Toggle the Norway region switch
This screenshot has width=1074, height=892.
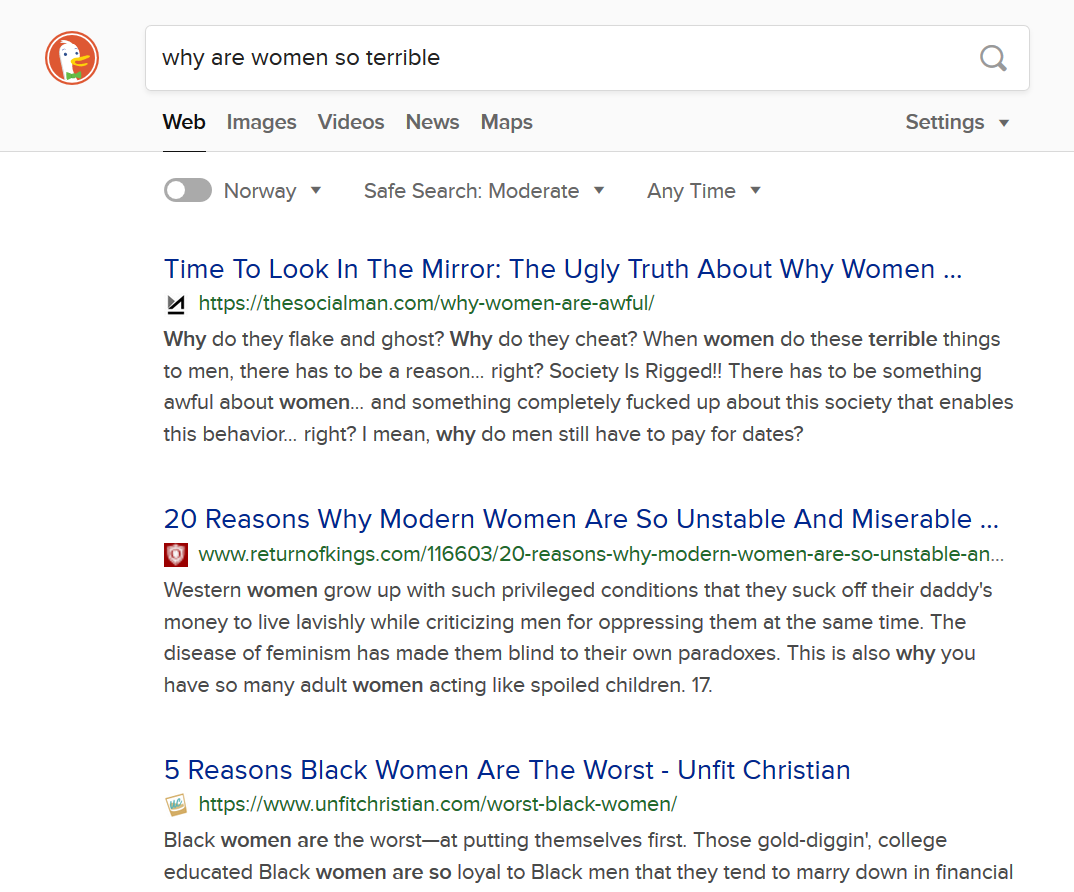(x=188, y=190)
